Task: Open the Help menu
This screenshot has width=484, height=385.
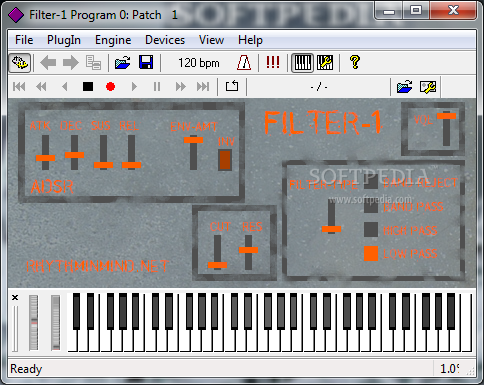Action: [x=250, y=40]
